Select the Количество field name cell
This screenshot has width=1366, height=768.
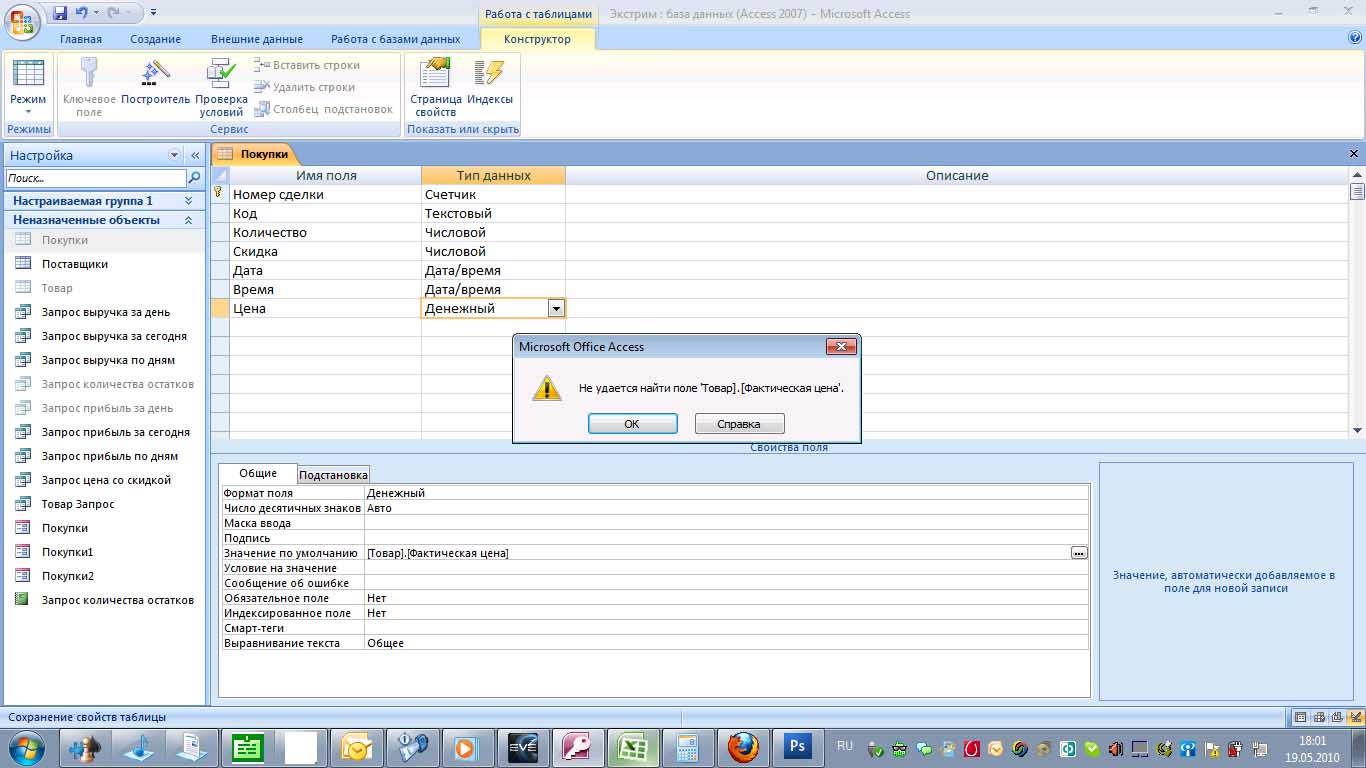coord(325,233)
